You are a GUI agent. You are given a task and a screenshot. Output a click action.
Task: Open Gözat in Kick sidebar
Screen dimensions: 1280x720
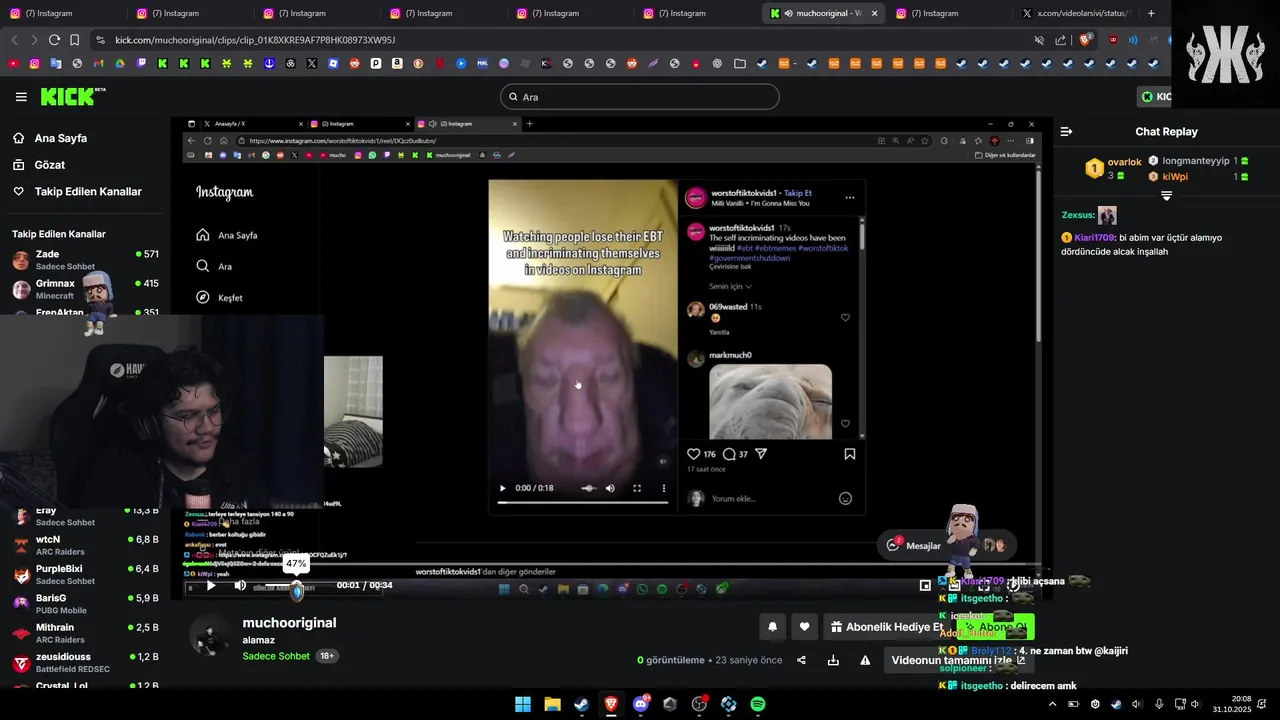[x=85, y=165]
